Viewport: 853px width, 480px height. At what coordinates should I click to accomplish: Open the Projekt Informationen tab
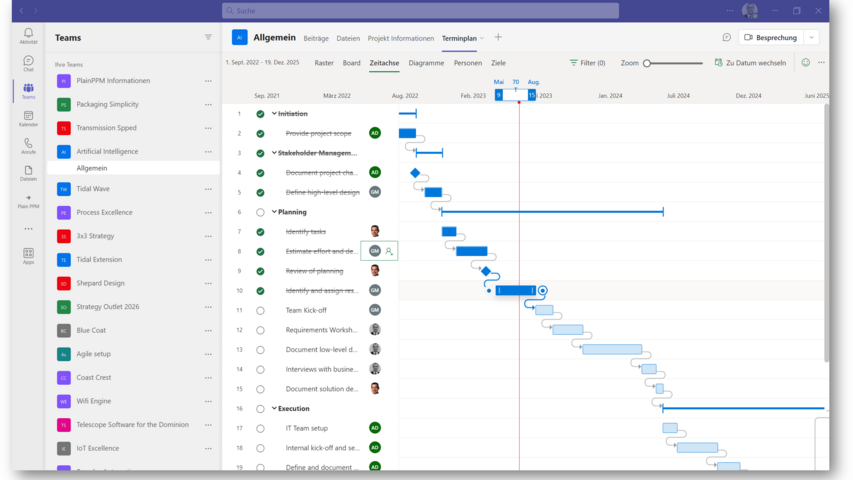pos(400,38)
